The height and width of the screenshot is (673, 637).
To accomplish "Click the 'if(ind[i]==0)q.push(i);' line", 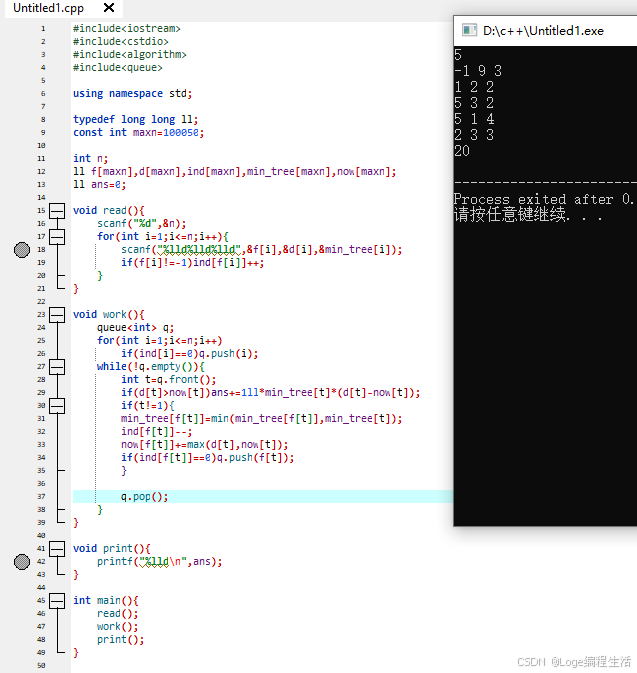I will 189,354.
